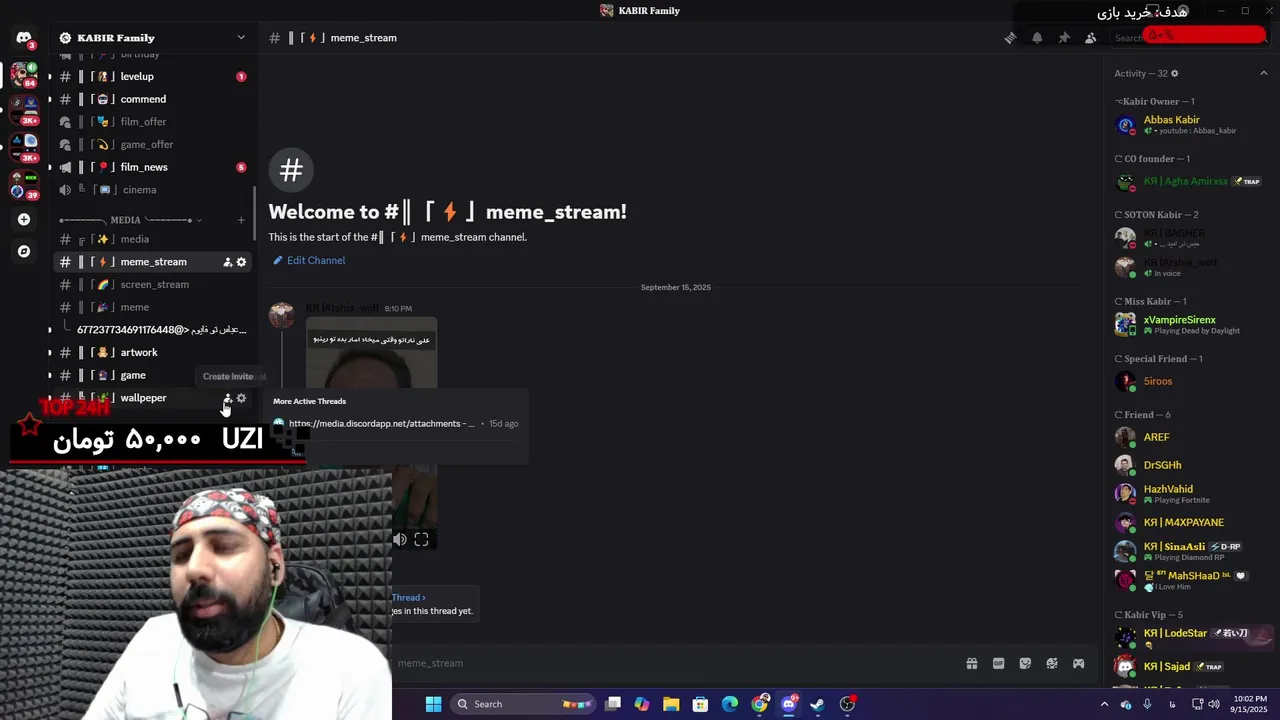
Task: Open File Explorer from the taskbar
Action: tap(671, 704)
